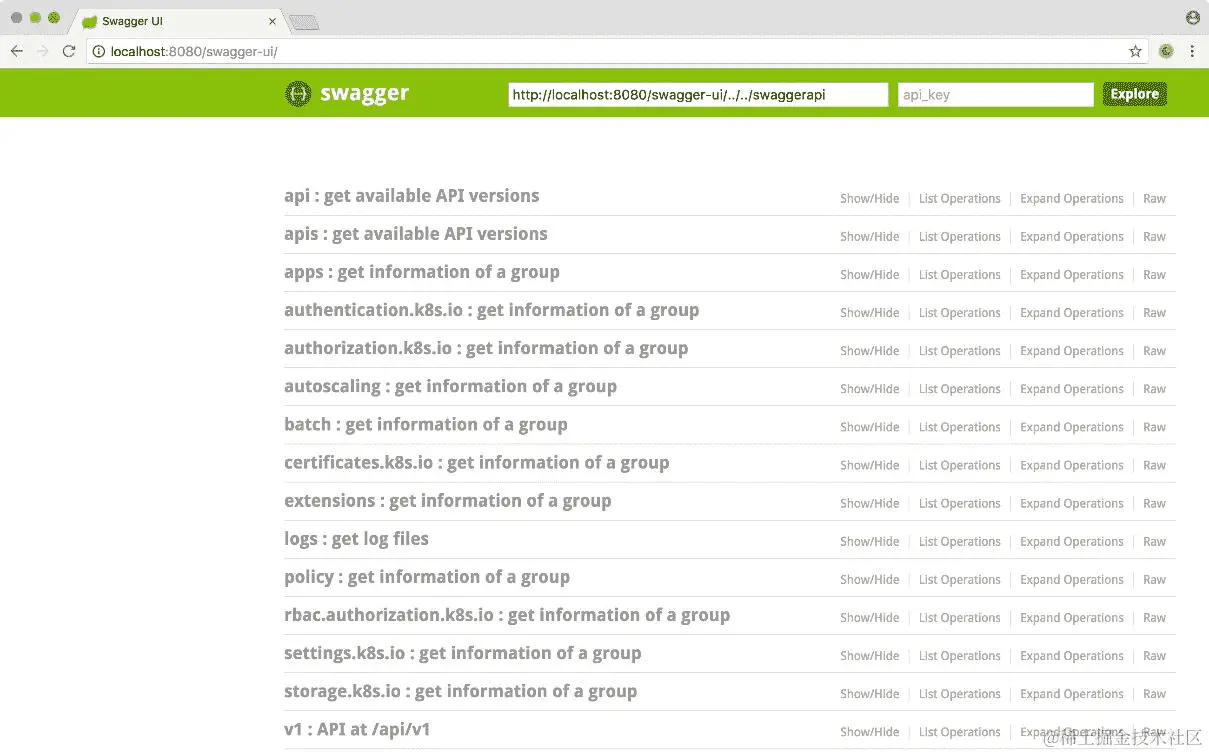The height and width of the screenshot is (754, 1209).
Task: Click List Operations for storage.k8s.io row
Action: point(959,694)
